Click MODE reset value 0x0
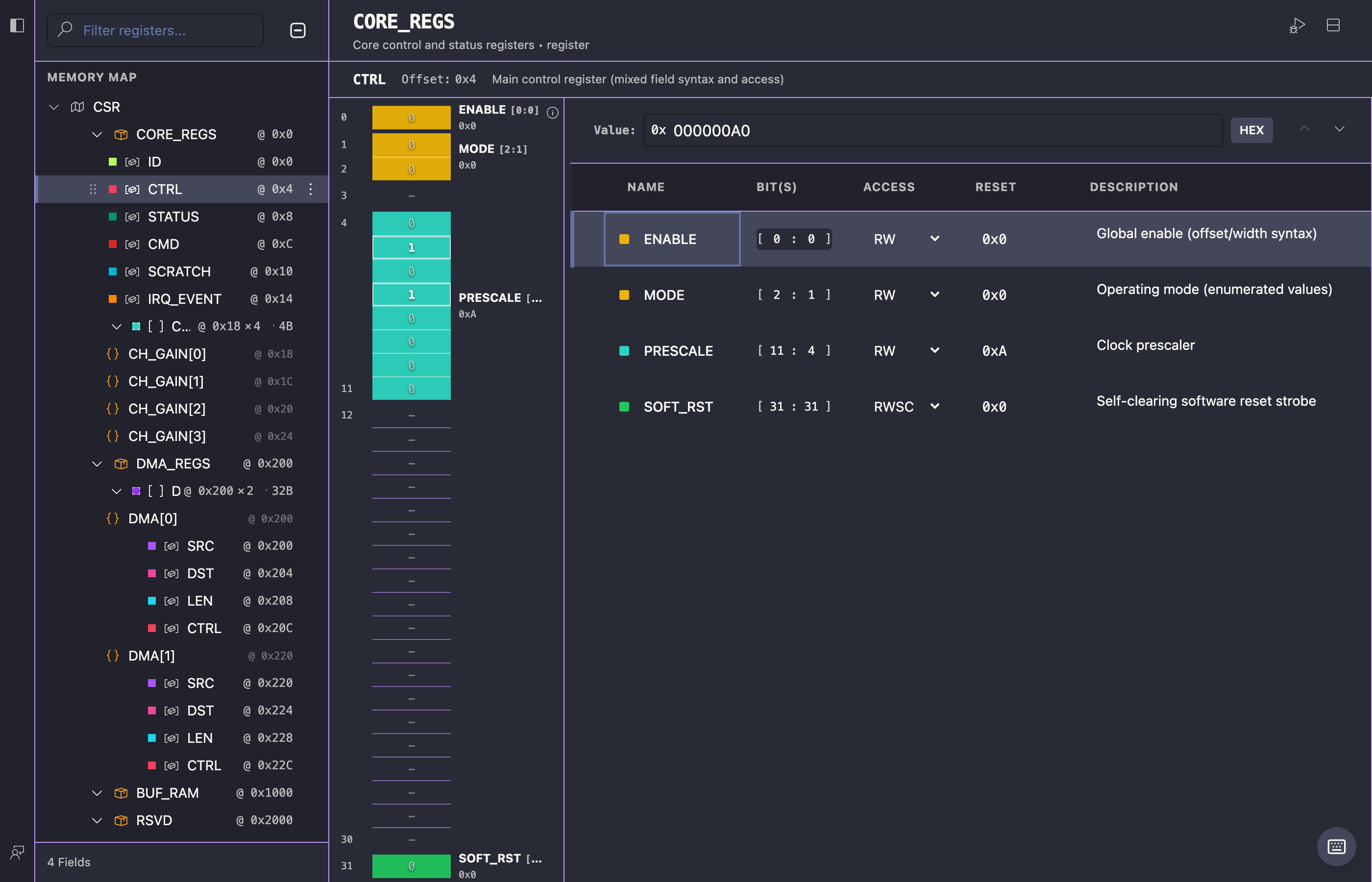Screen dimensions: 1372x882 pyautogui.click(x=994, y=295)
